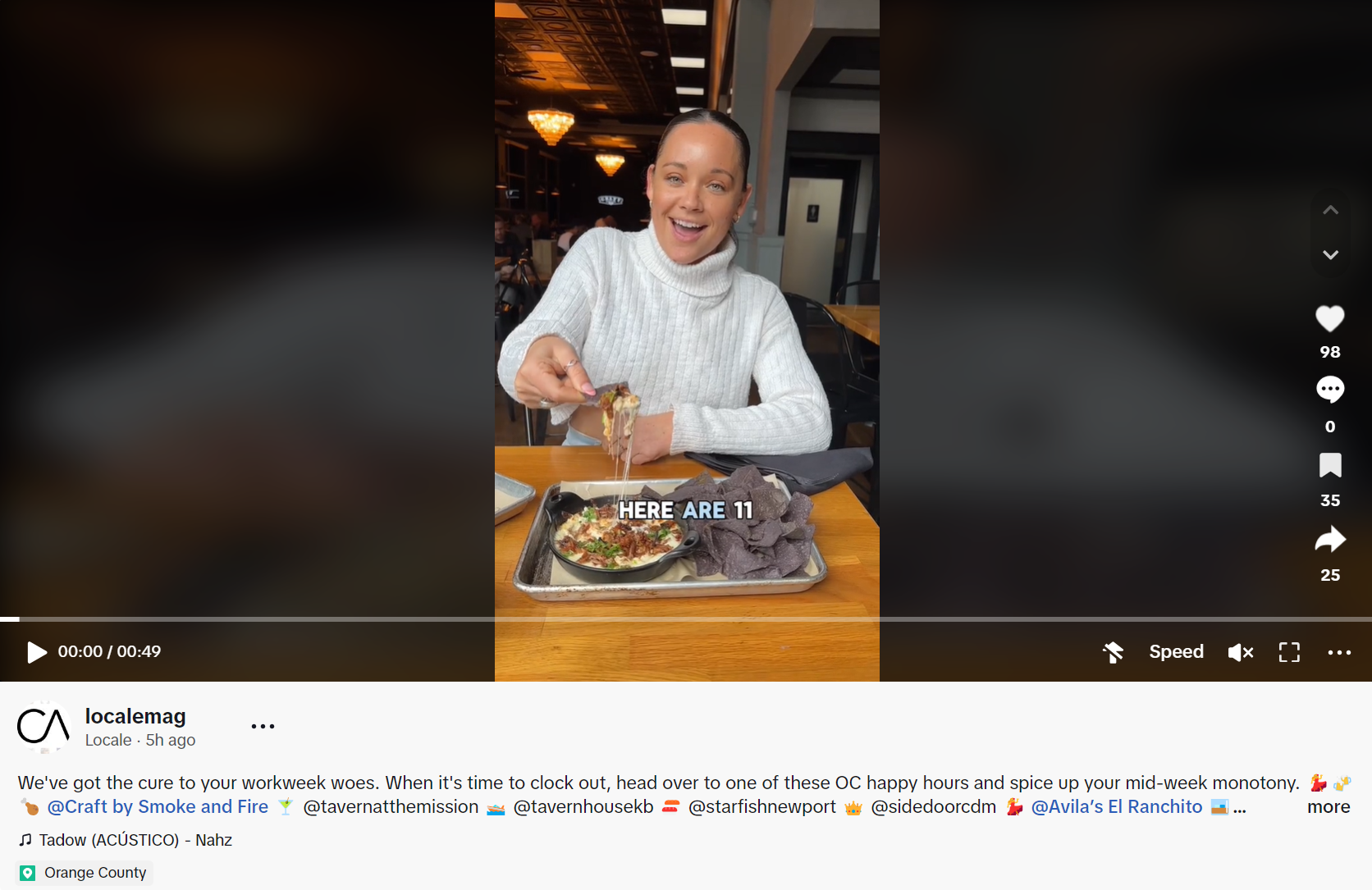
Task: Expand the caption with 'more'
Action: (1329, 807)
